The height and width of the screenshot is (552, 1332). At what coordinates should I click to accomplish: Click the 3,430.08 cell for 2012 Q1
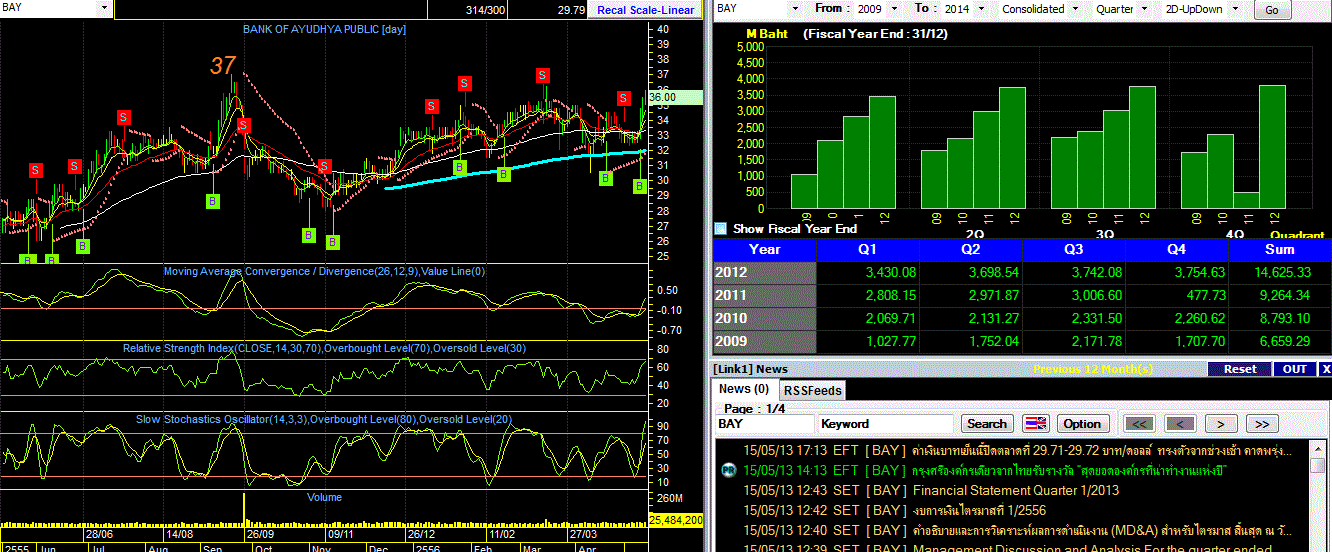click(869, 272)
